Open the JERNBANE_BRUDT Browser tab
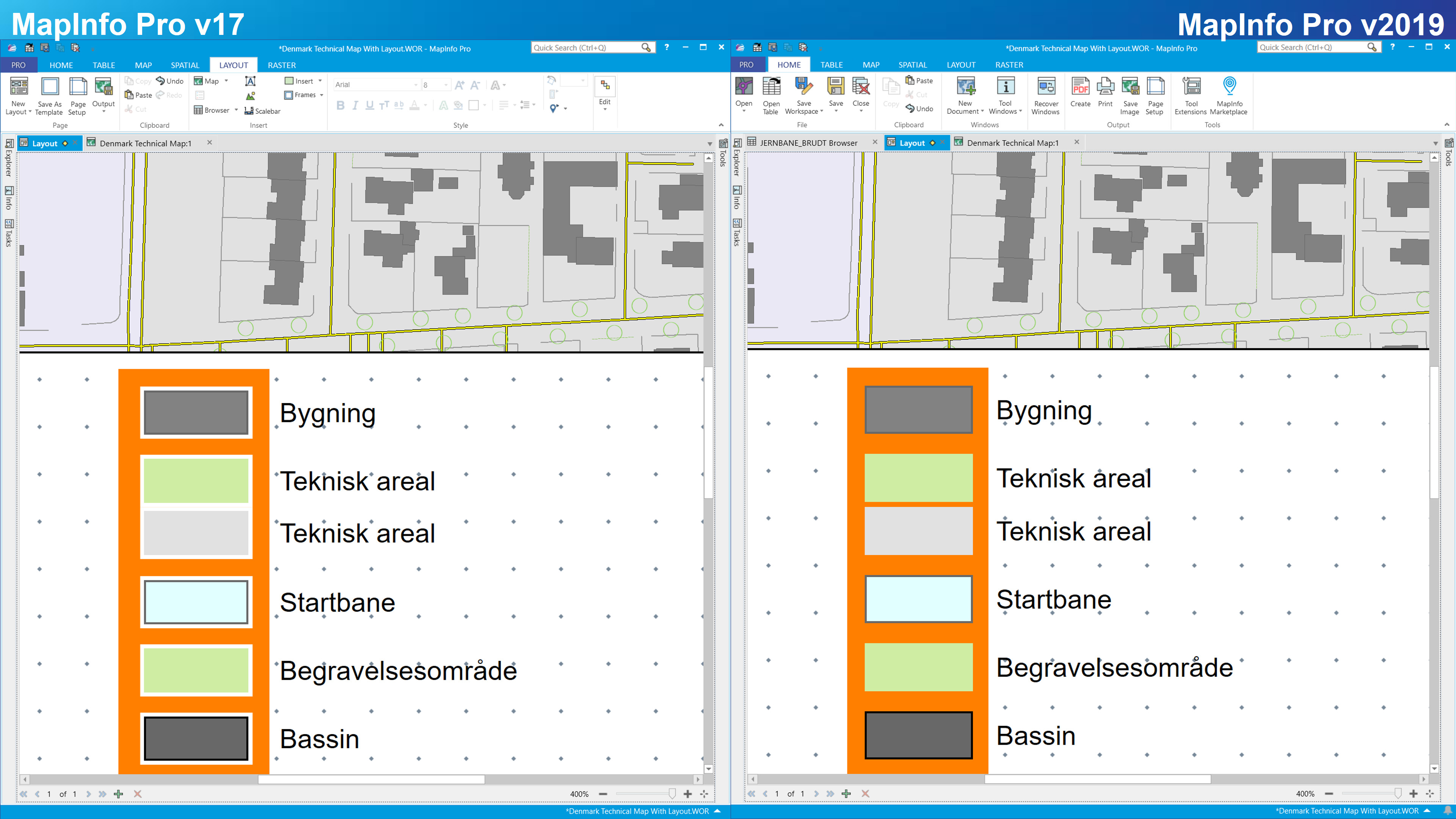 pos(808,143)
